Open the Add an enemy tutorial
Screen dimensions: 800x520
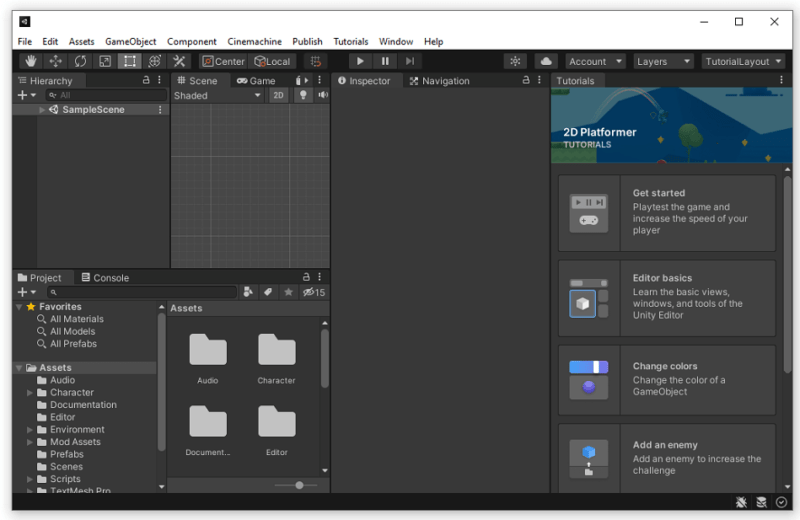click(x=667, y=458)
